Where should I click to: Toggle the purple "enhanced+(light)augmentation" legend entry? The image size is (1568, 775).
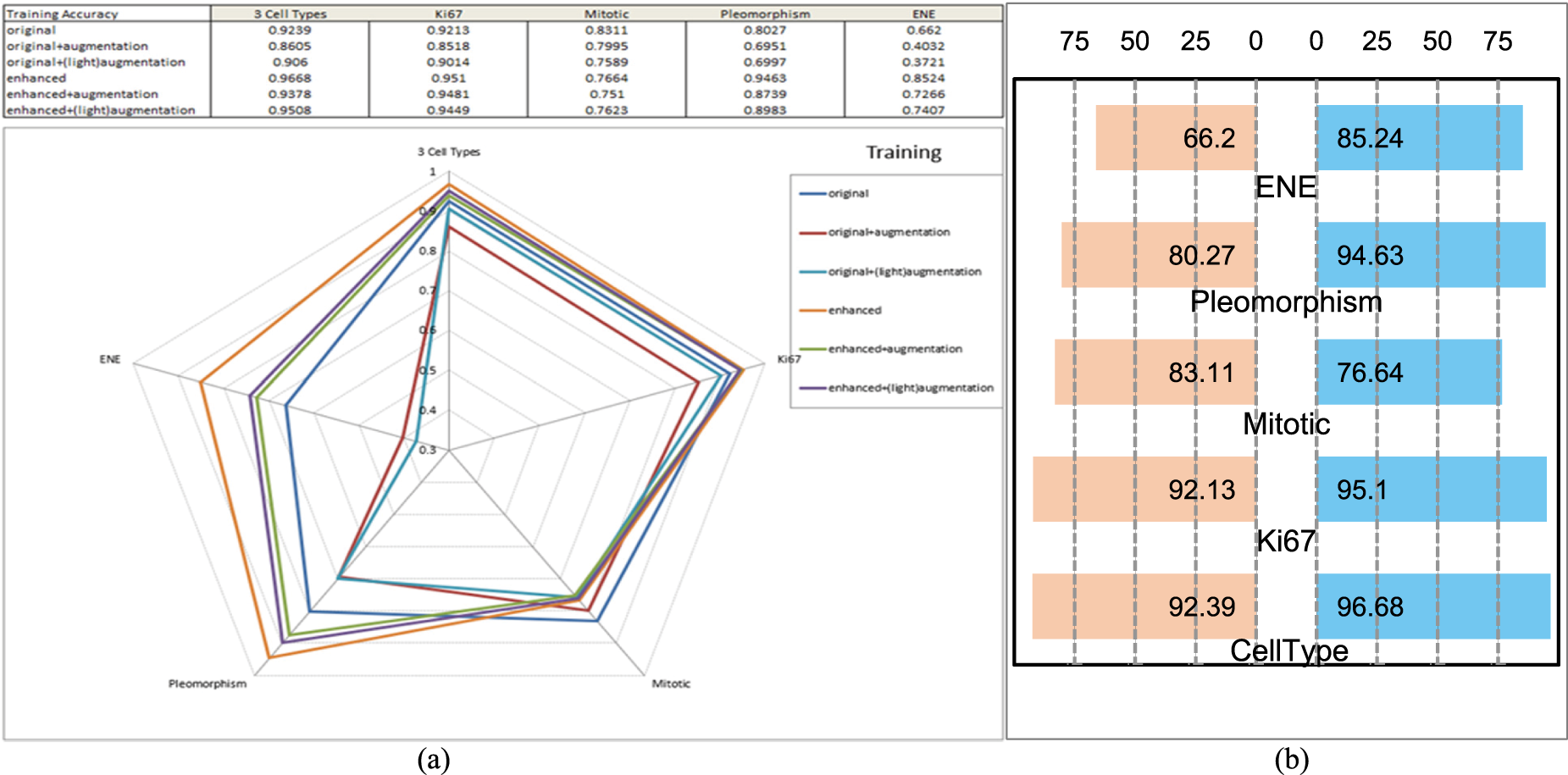click(x=910, y=388)
